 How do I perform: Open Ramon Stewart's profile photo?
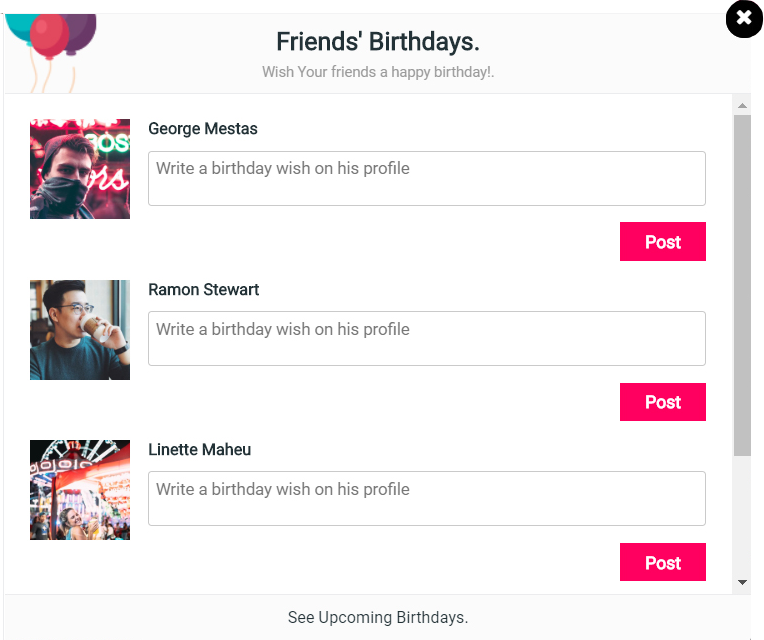coord(80,330)
